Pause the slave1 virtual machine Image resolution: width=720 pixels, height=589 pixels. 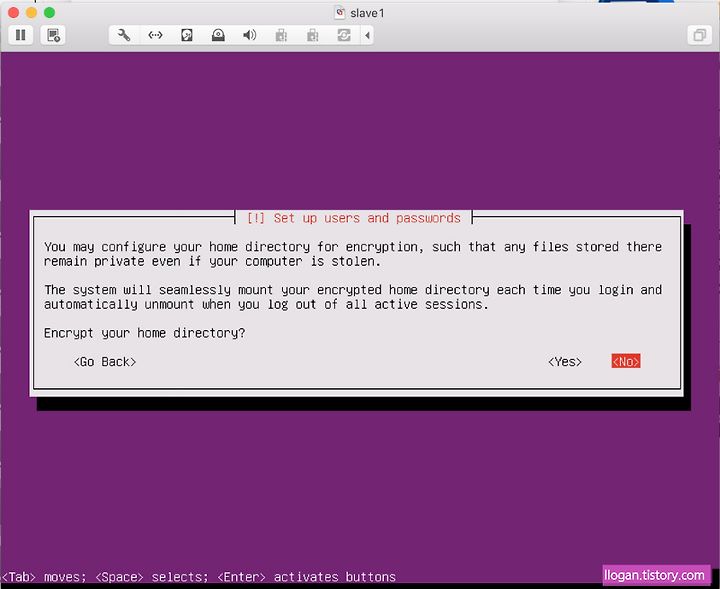coord(21,35)
